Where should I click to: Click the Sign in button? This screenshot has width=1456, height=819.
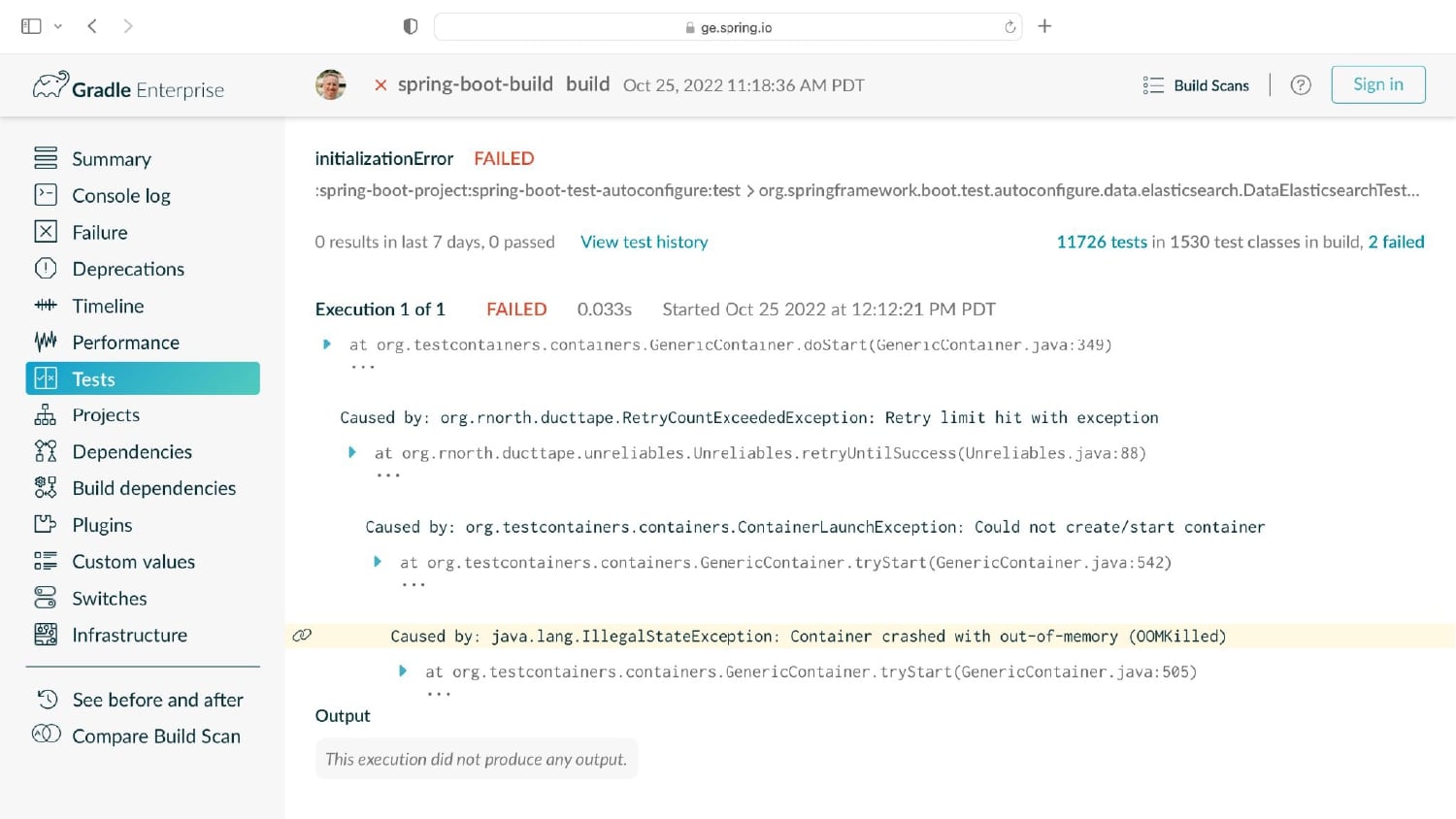(x=1378, y=84)
